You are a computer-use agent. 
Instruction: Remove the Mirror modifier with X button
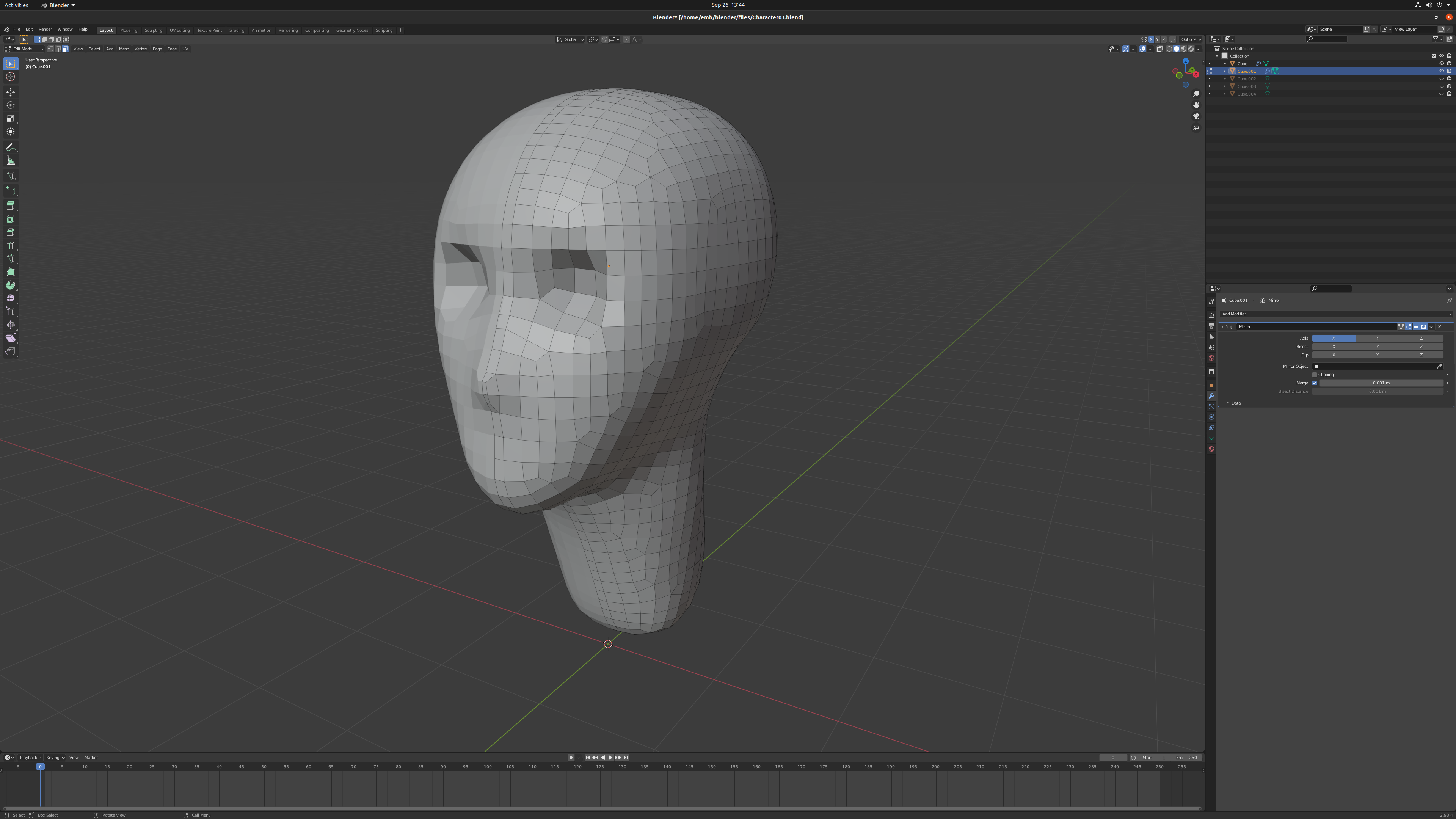(x=1440, y=327)
